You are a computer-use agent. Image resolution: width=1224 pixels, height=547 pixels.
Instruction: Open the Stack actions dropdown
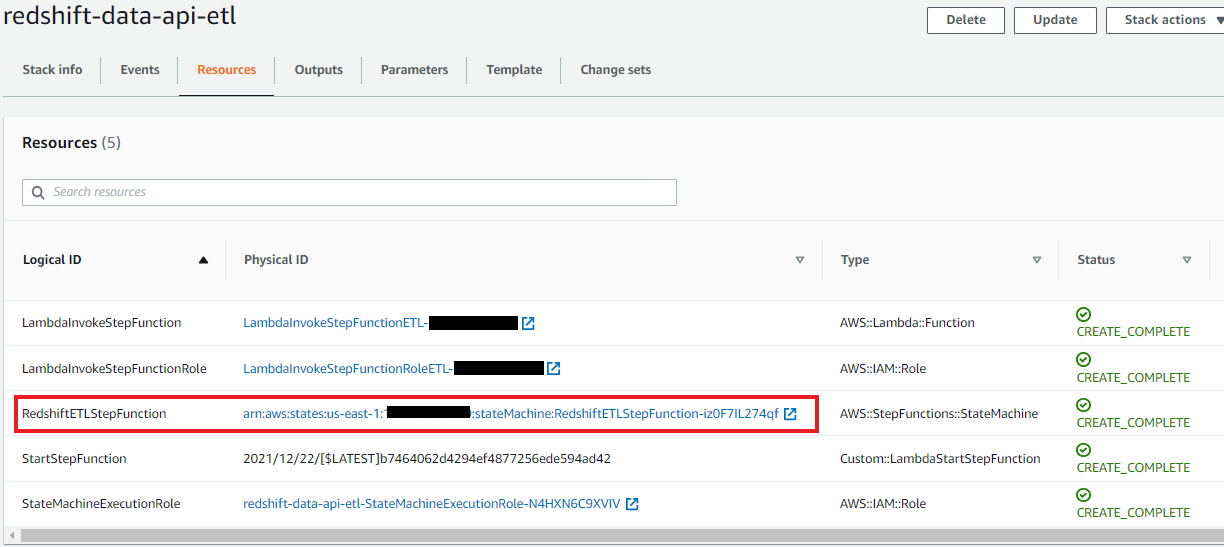[x=1165, y=20]
